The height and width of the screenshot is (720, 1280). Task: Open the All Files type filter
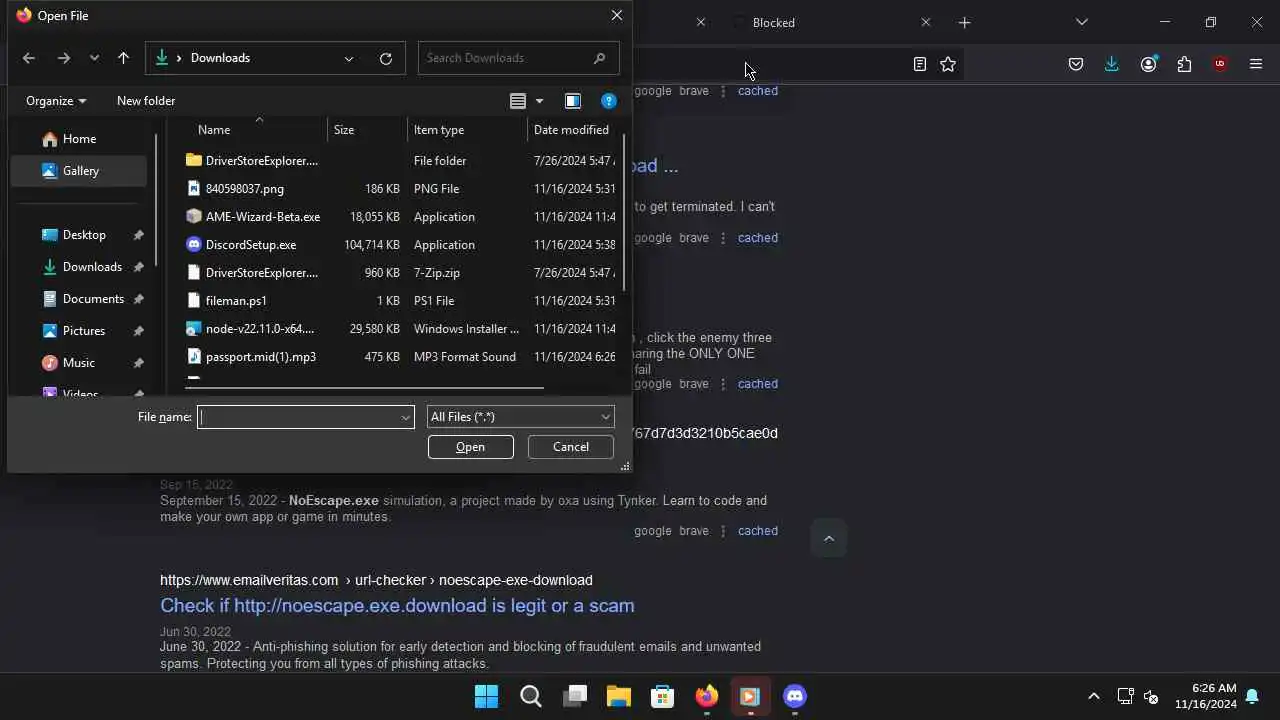(x=520, y=417)
